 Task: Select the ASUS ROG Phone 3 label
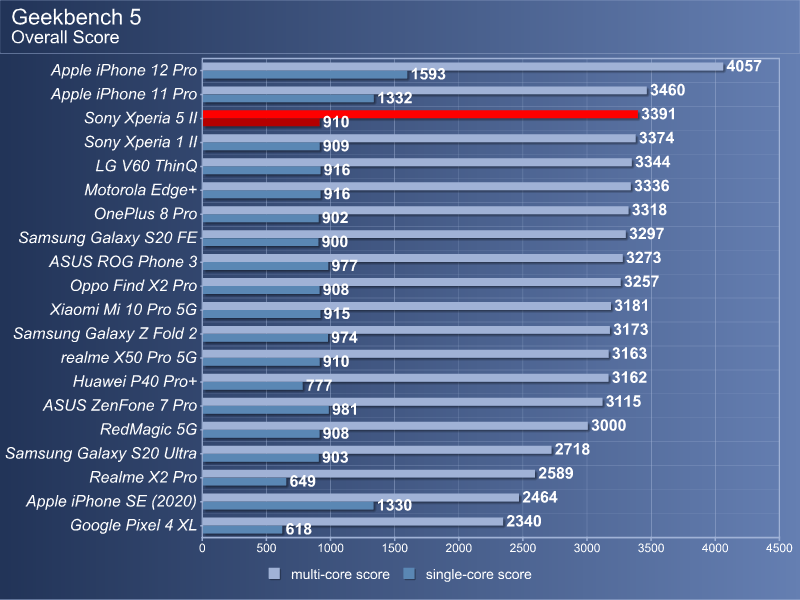pos(123,262)
